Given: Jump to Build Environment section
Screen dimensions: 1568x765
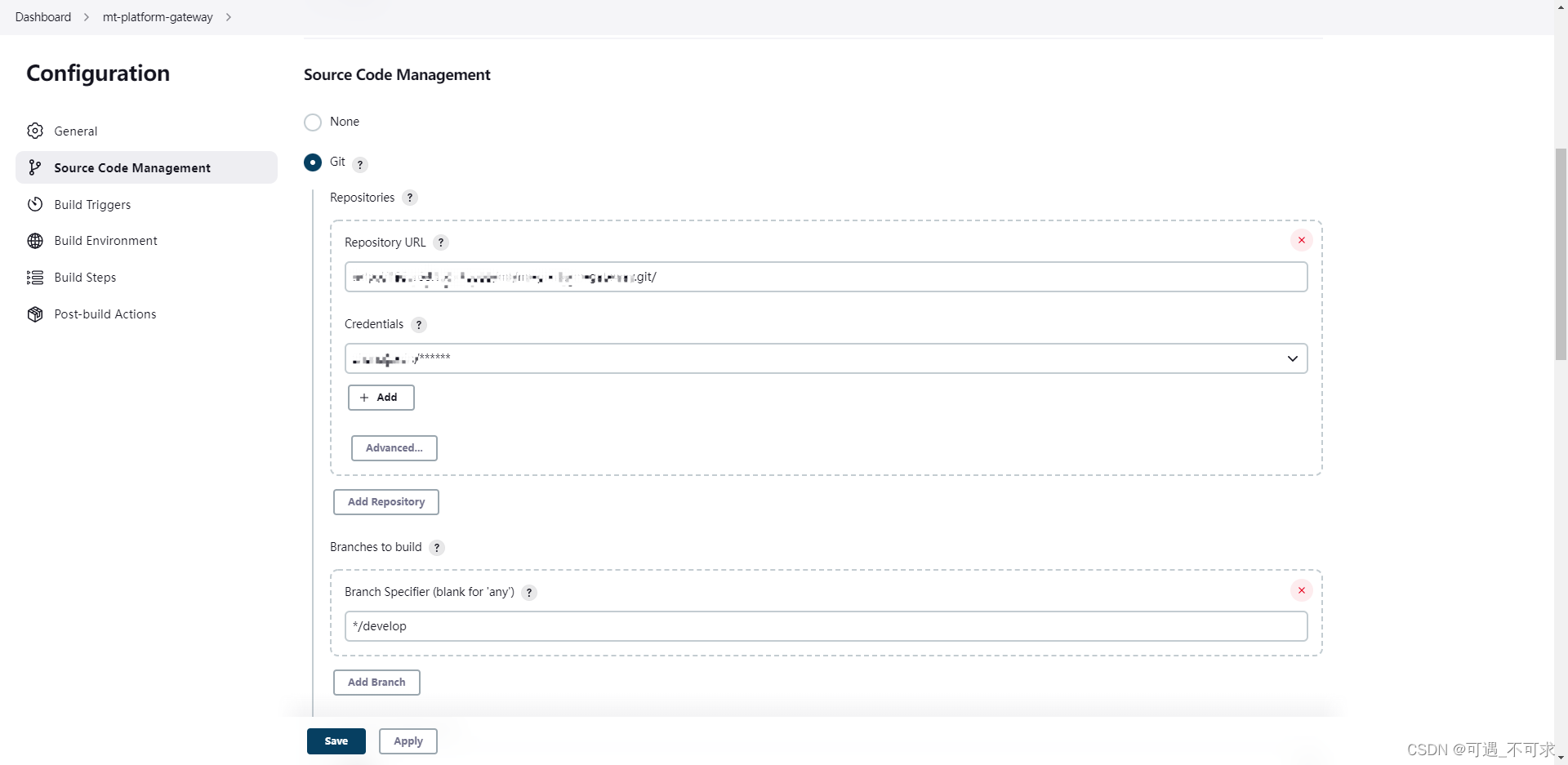Looking at the screenshot, I should click(146, 241).
